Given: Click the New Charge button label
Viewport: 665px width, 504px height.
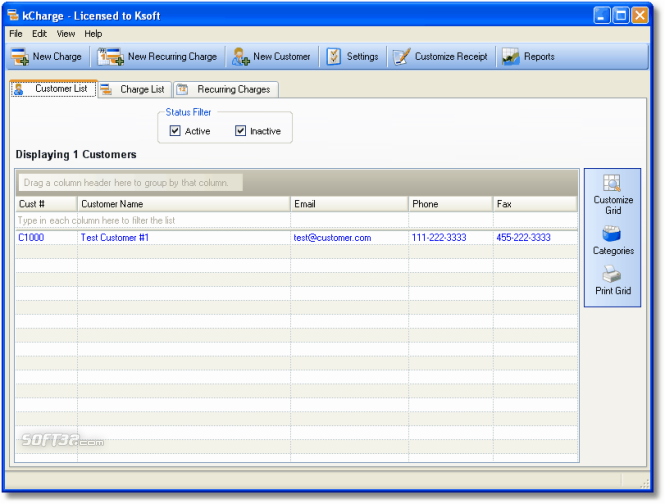Looking at the screenshot, I should pos(57,56).
